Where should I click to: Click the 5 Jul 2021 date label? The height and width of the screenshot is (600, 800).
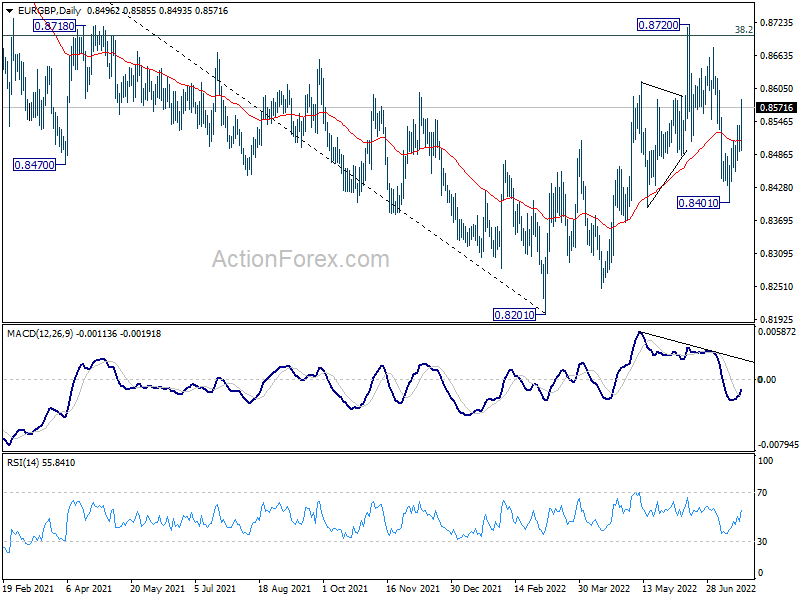(215, 589)
